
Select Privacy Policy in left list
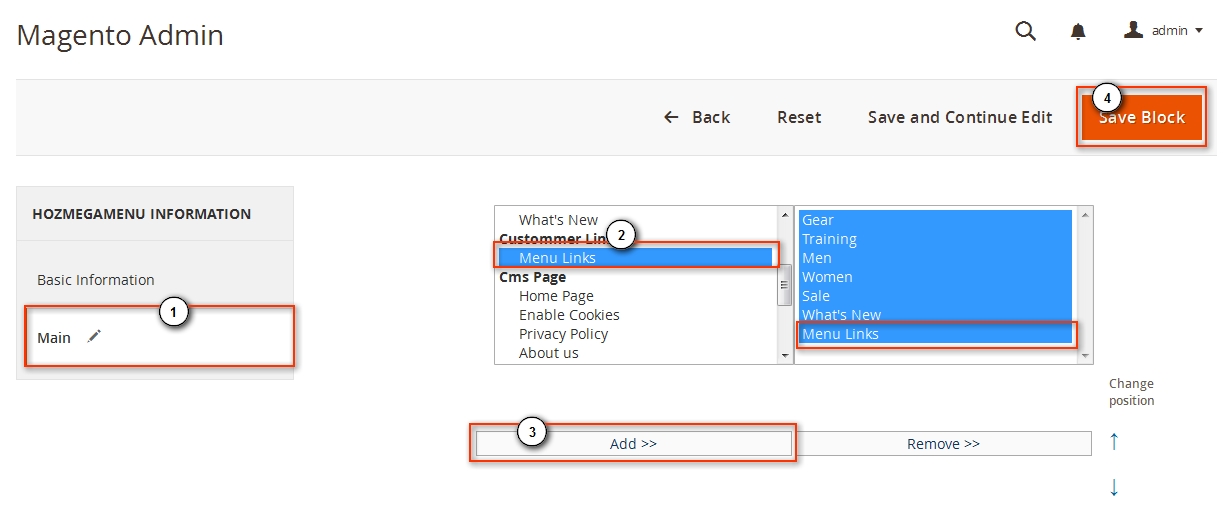click(563, 334)
